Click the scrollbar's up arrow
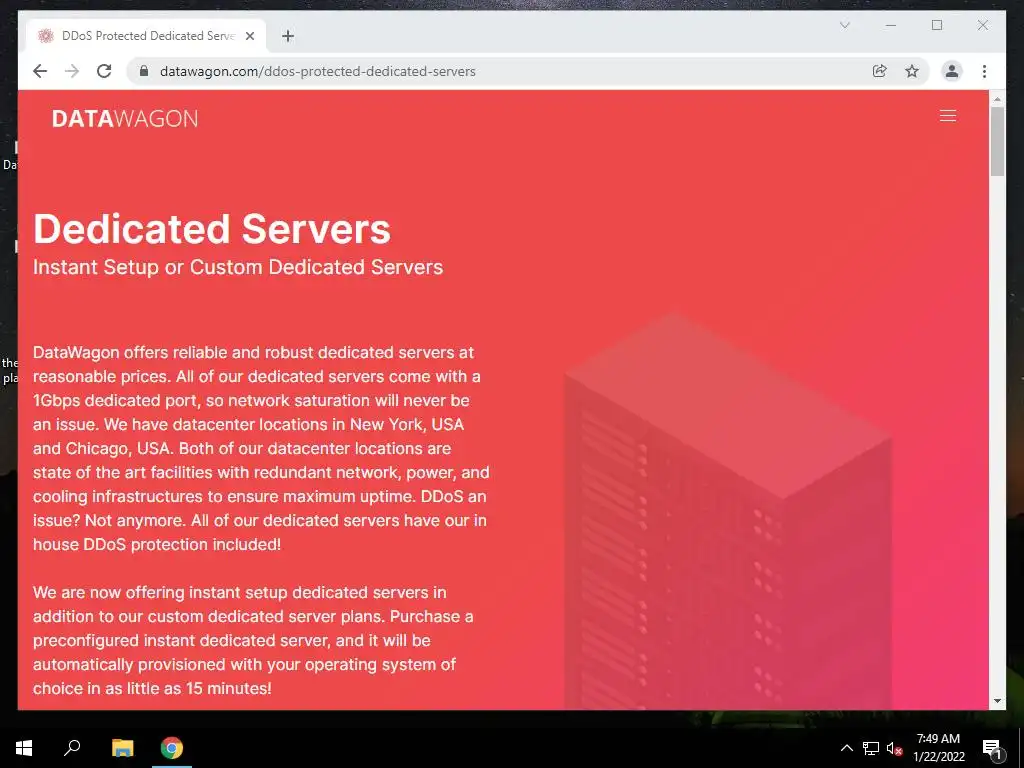Viewport: 1024px width, 768px height. point(997,99)
